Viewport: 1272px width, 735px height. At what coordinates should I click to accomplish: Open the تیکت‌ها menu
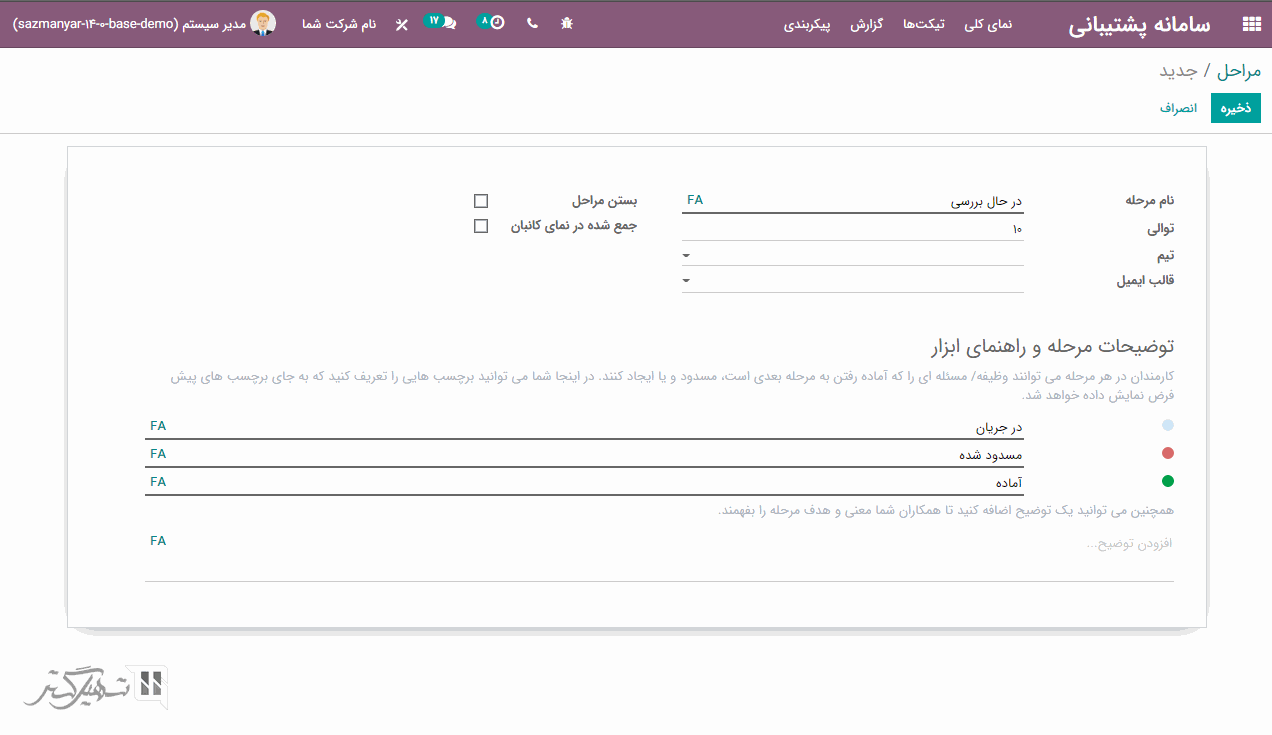tap(924, 24)
